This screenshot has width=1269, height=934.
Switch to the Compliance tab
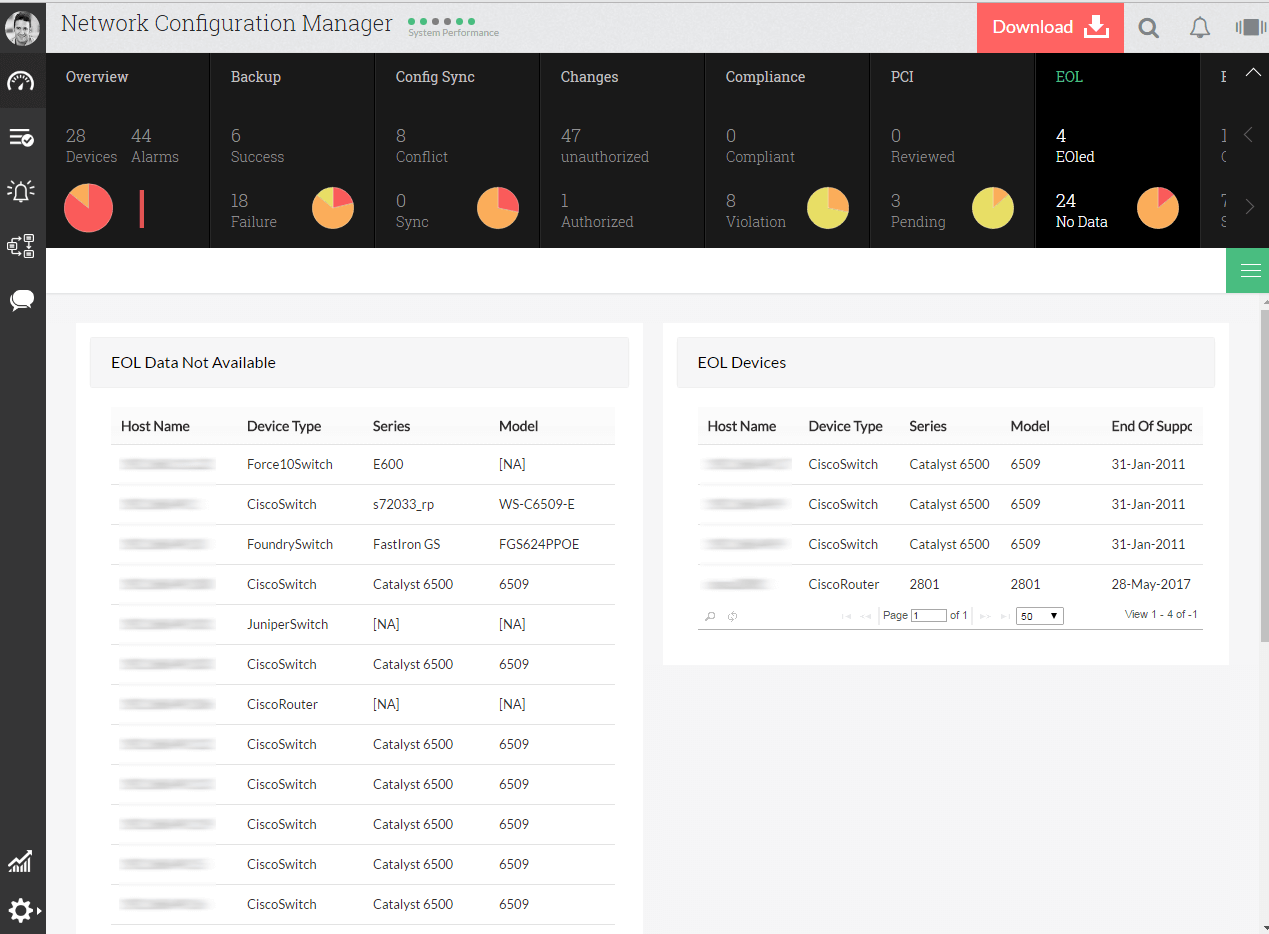pyautogui.click(x=765, y=77)
